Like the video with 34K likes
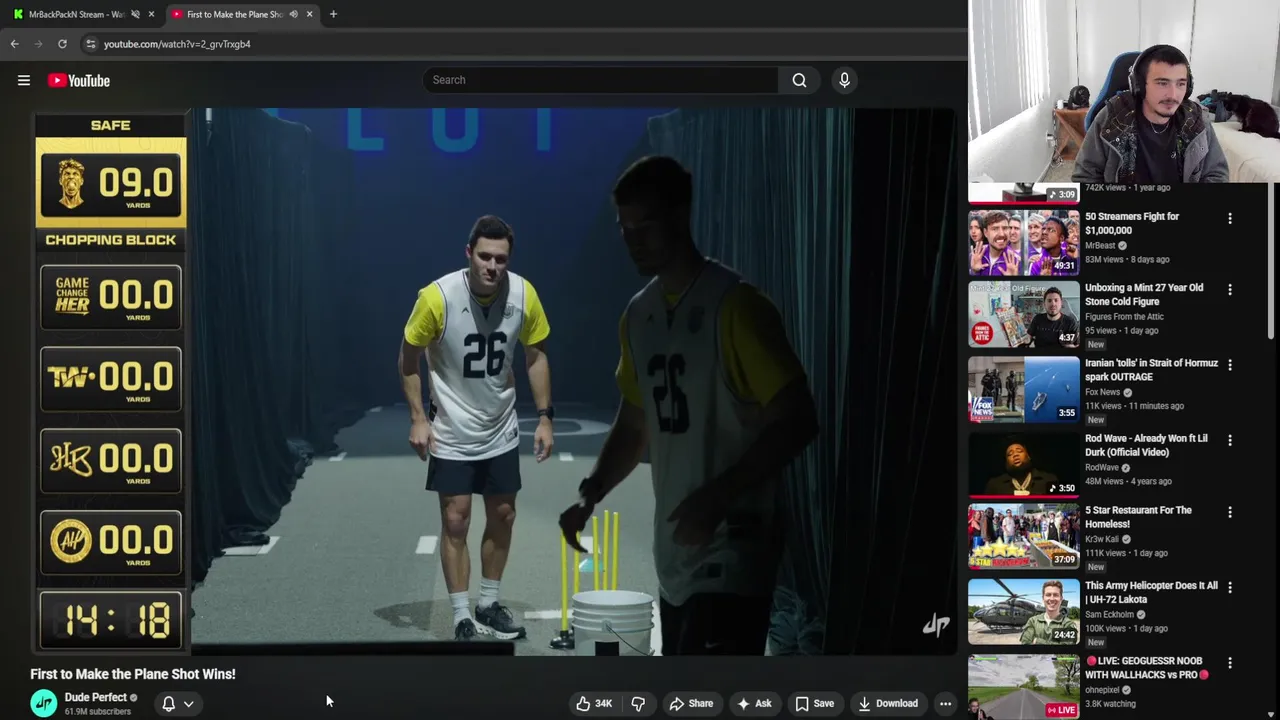Screen dimensions: 1280x720 pyautogui.click(x=594, y=703)
